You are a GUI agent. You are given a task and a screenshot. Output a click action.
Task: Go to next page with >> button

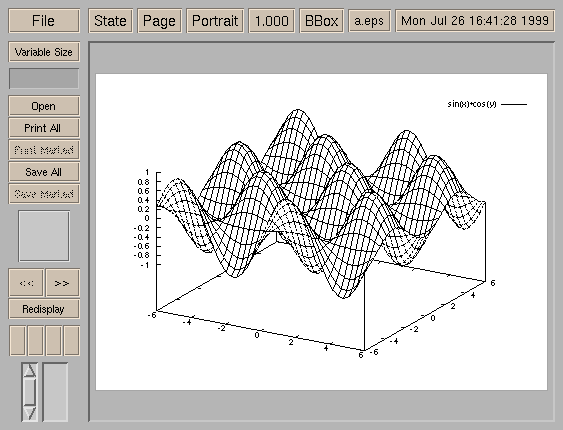[62, 283]
